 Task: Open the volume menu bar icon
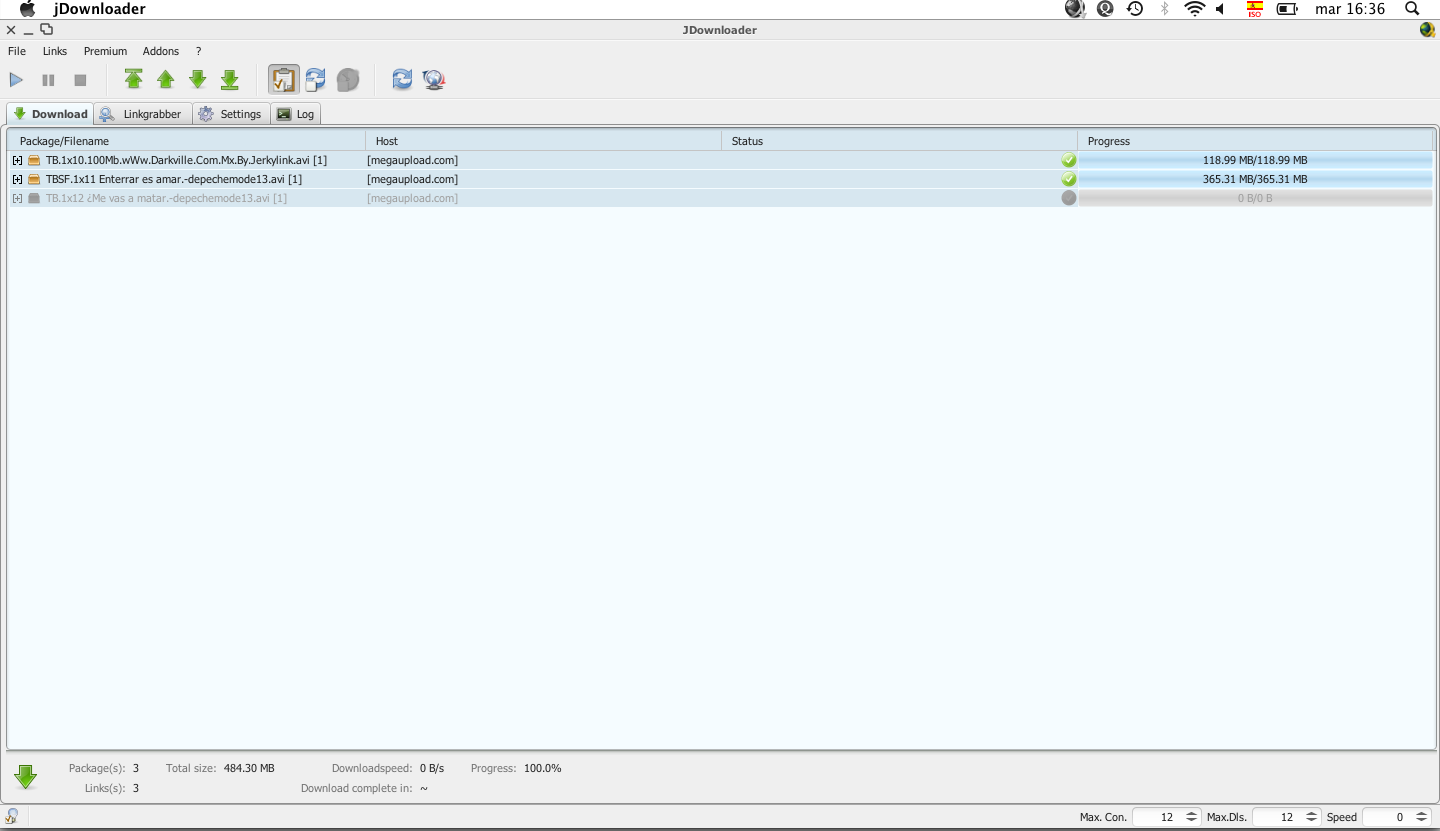point(1221,9)
